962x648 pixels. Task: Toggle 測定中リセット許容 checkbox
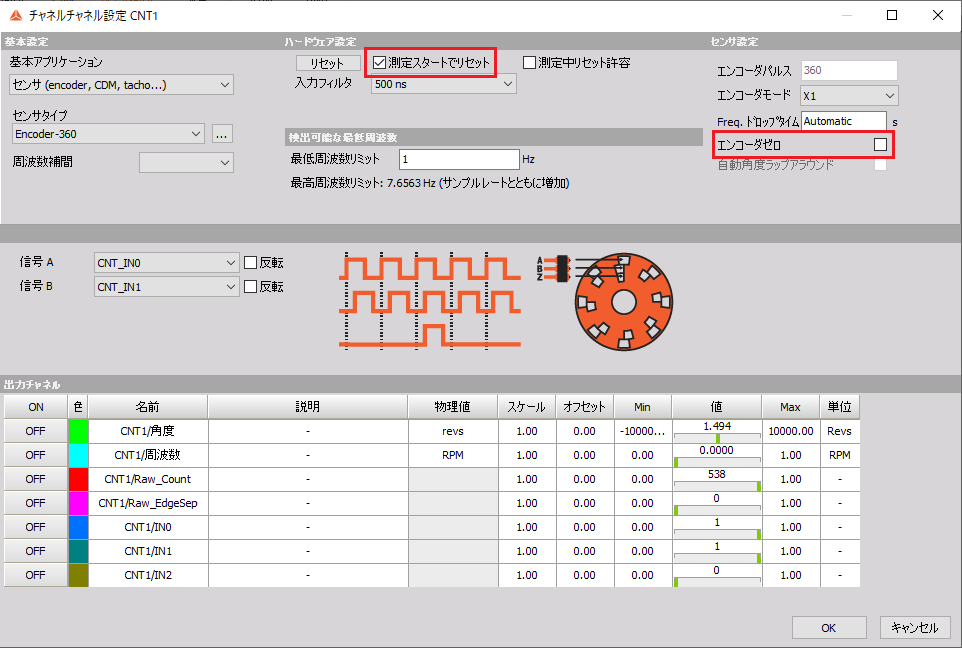(x=529, y=63)
